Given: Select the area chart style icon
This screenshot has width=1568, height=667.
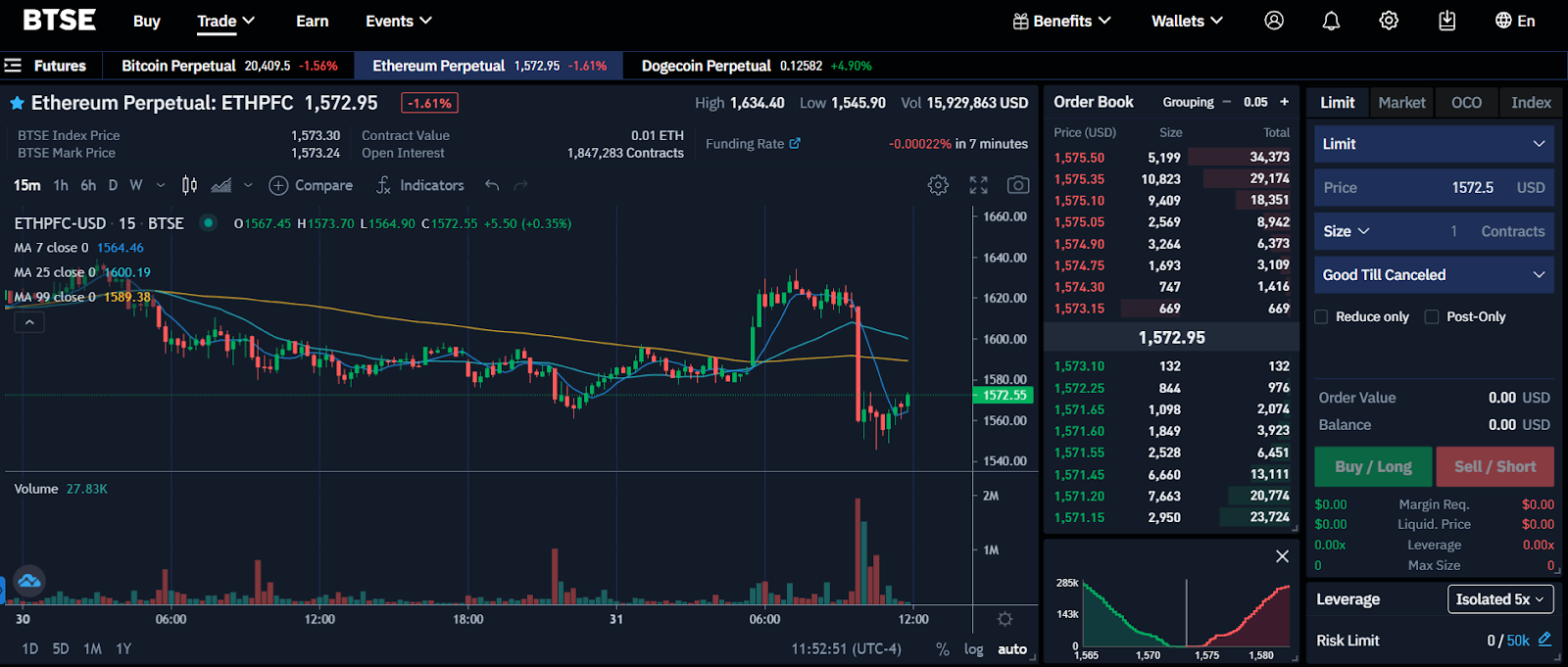Looking at the screenshot, I should pos(221,185).
